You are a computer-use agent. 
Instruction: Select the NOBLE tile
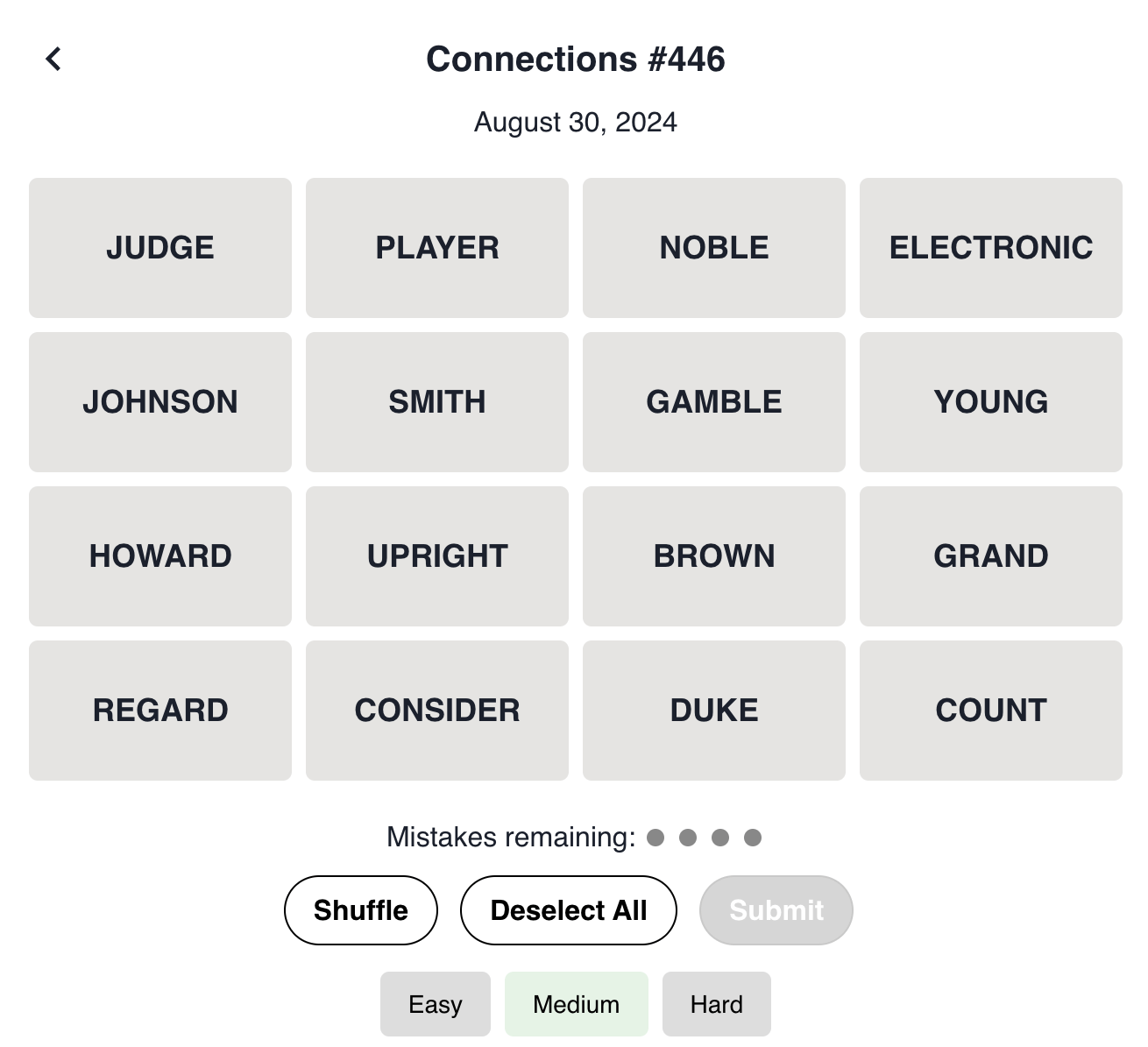click(x=713, y=247)
